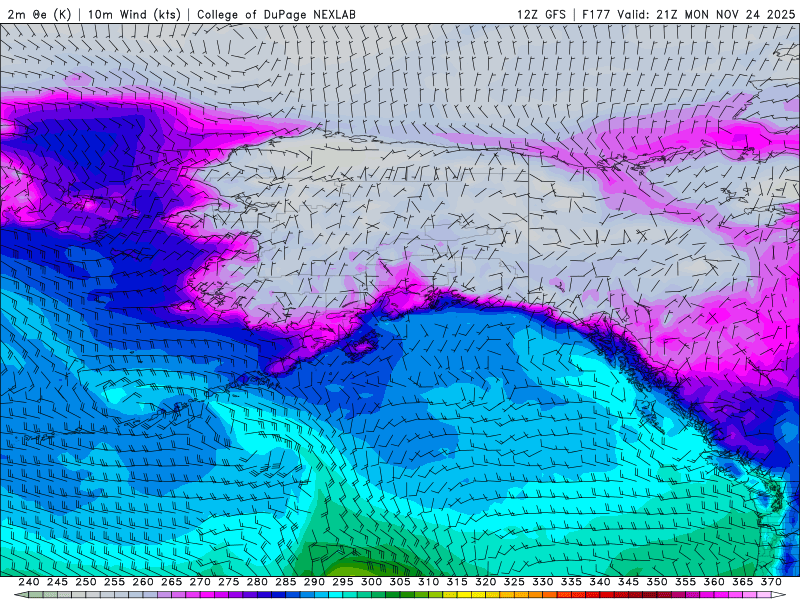Click the 240 colorbar label
The width and height of the screenshot is (800, 600).
(29, 582)
